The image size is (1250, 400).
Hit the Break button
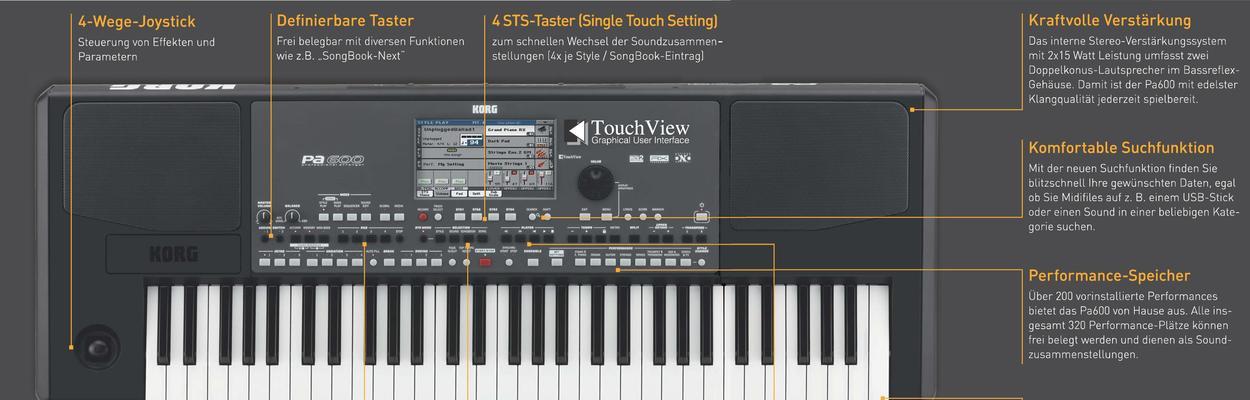(389, 262)
